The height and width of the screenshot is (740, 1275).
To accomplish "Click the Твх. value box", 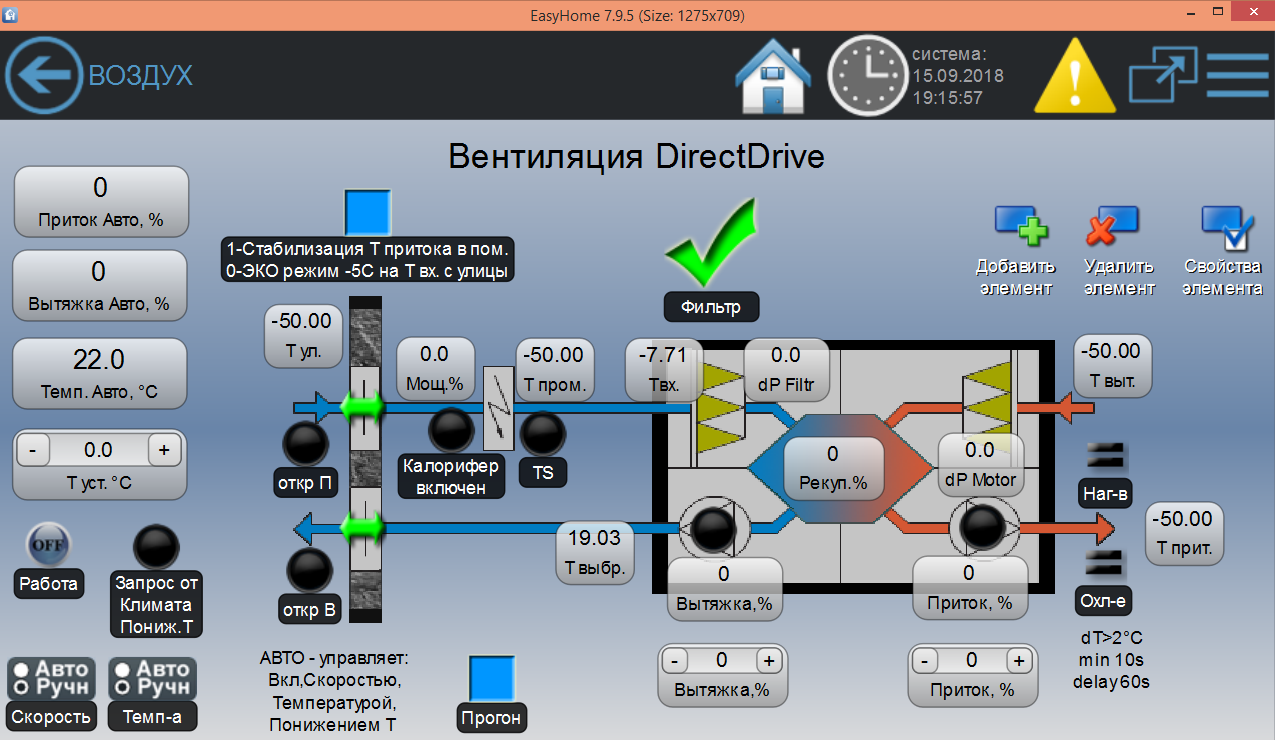I will (663, 369).
